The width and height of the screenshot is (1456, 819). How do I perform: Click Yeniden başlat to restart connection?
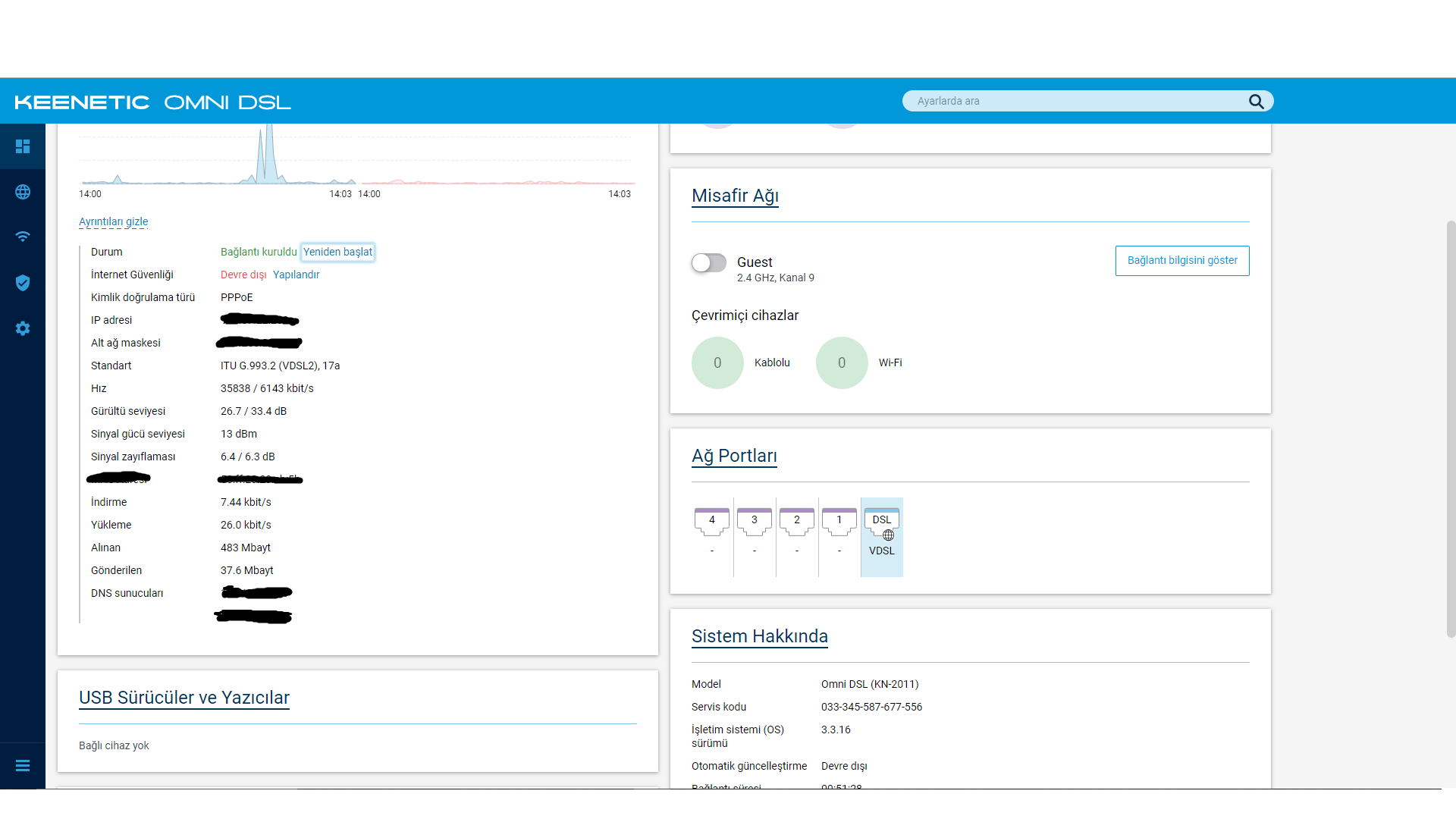(x=337, y=252)
